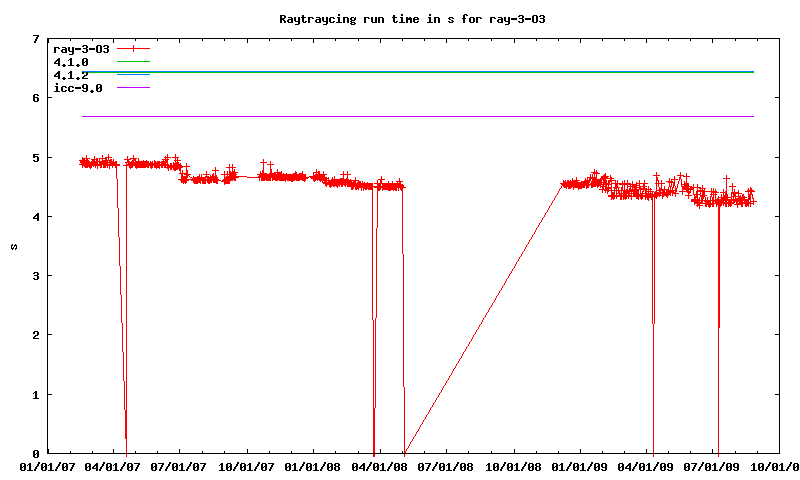
Task: Select the icc-9.0 legend label
Action: click(74, 88)
